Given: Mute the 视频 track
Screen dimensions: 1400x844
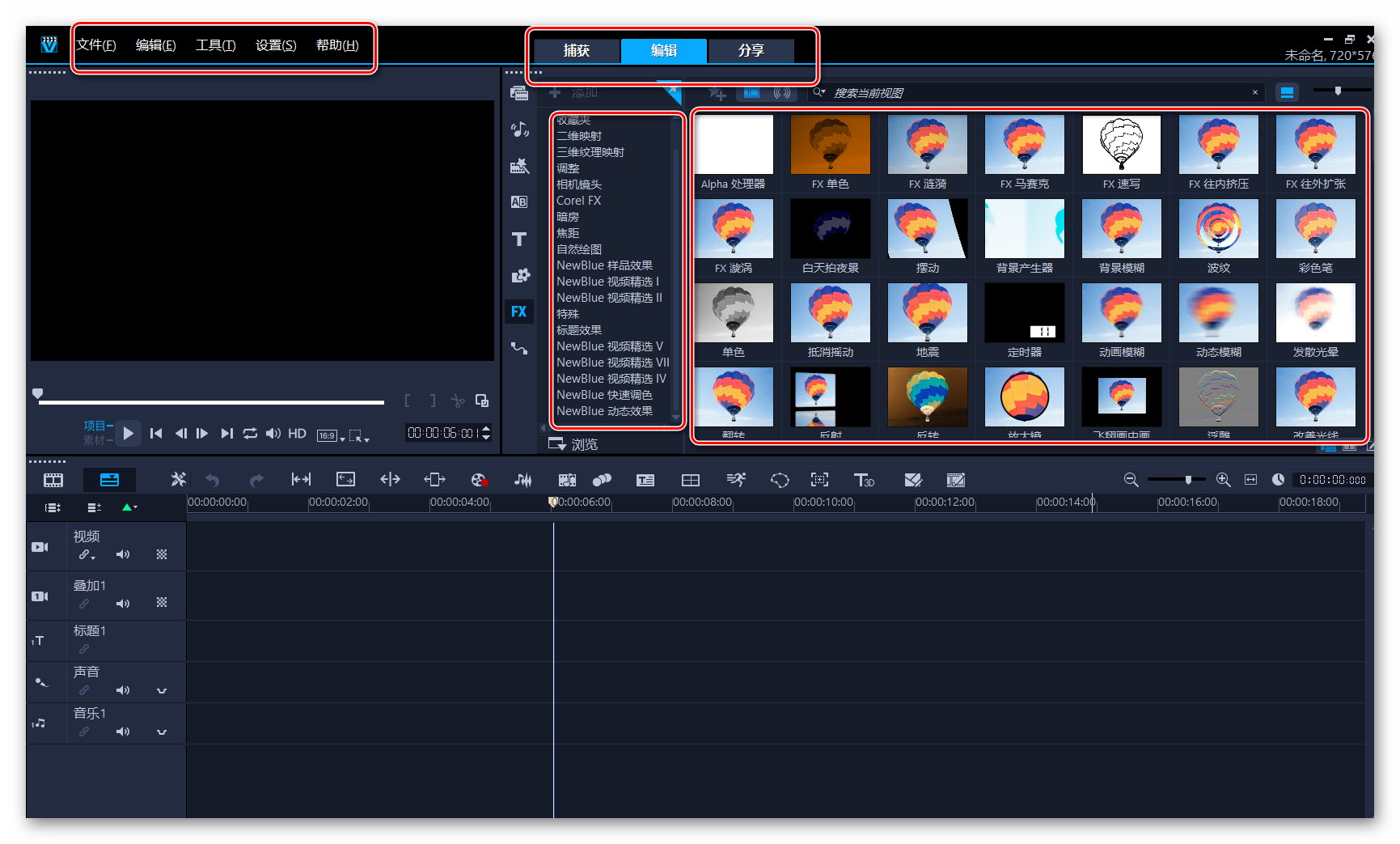Looking at the screenshot, I should 122,555.
